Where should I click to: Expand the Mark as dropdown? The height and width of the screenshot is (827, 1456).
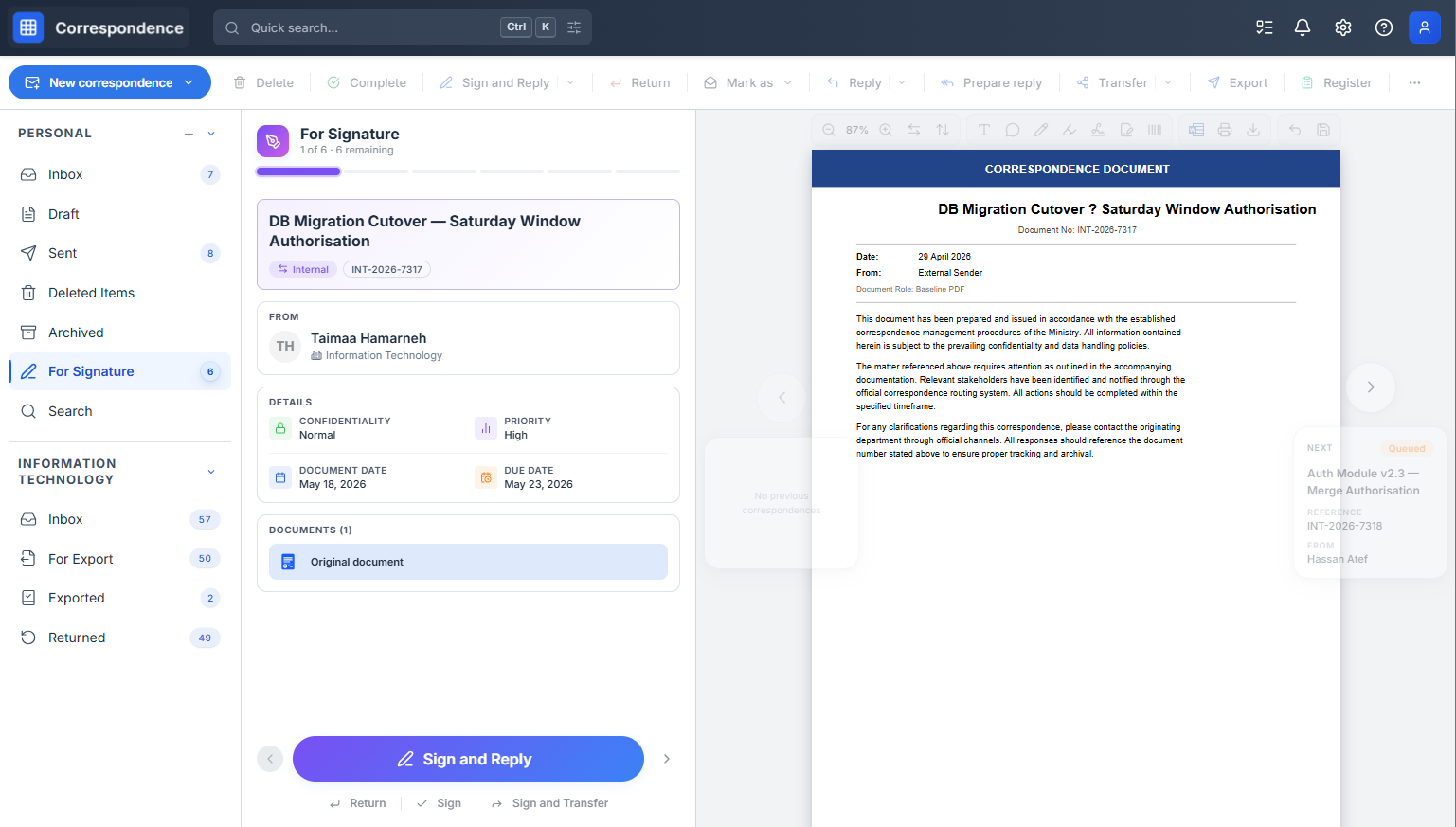point(787,82)
